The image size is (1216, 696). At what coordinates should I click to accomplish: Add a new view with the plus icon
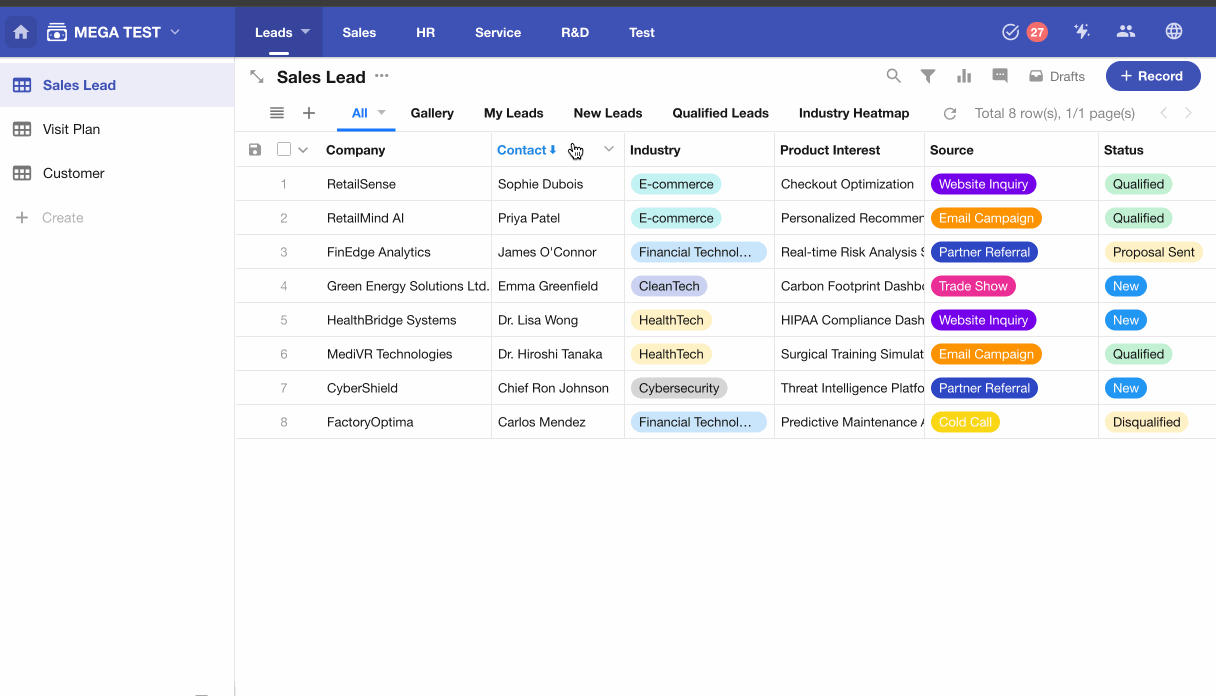point(309,113)
